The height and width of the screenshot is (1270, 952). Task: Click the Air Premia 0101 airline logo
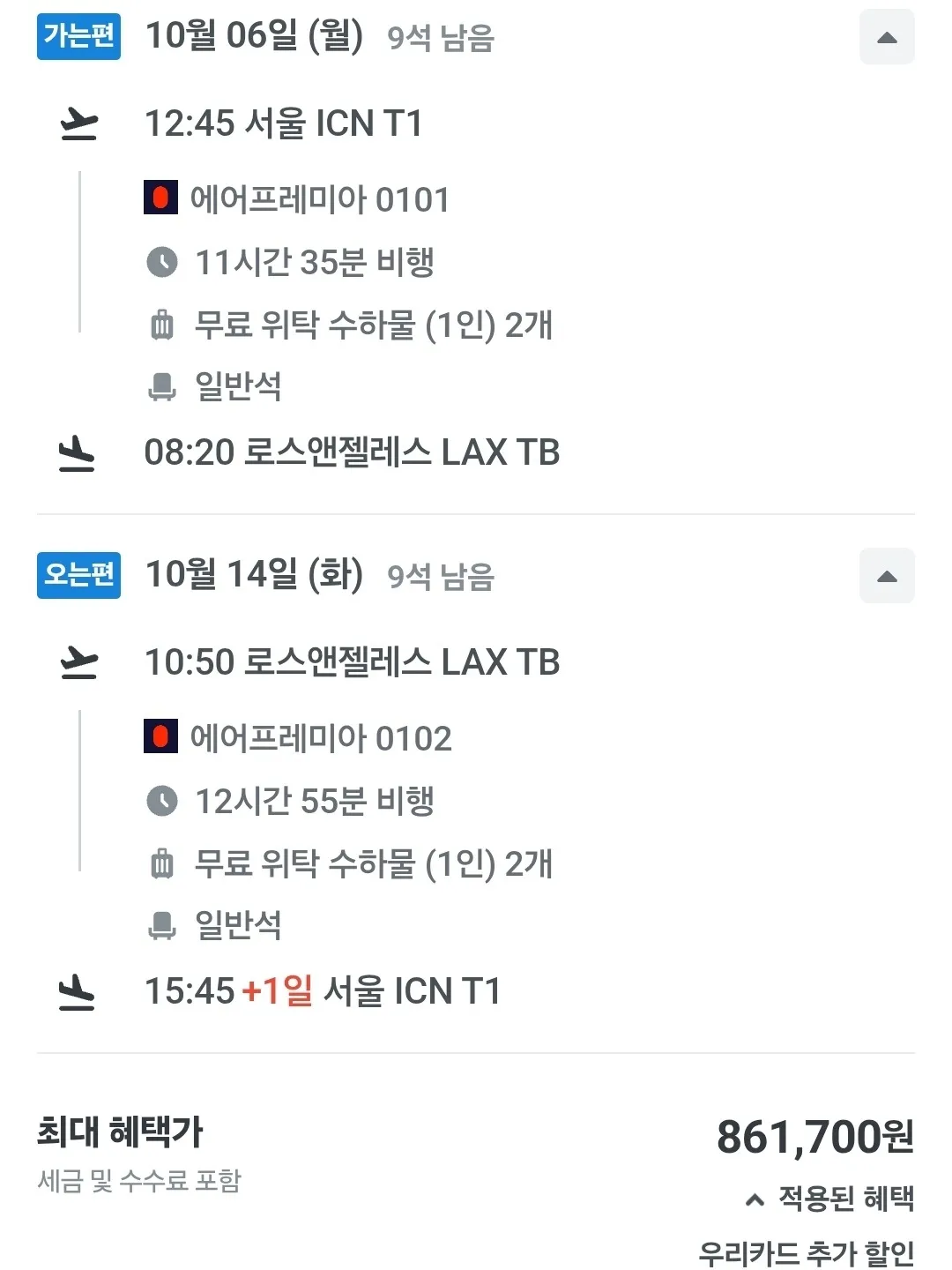(x=160, y=198)
